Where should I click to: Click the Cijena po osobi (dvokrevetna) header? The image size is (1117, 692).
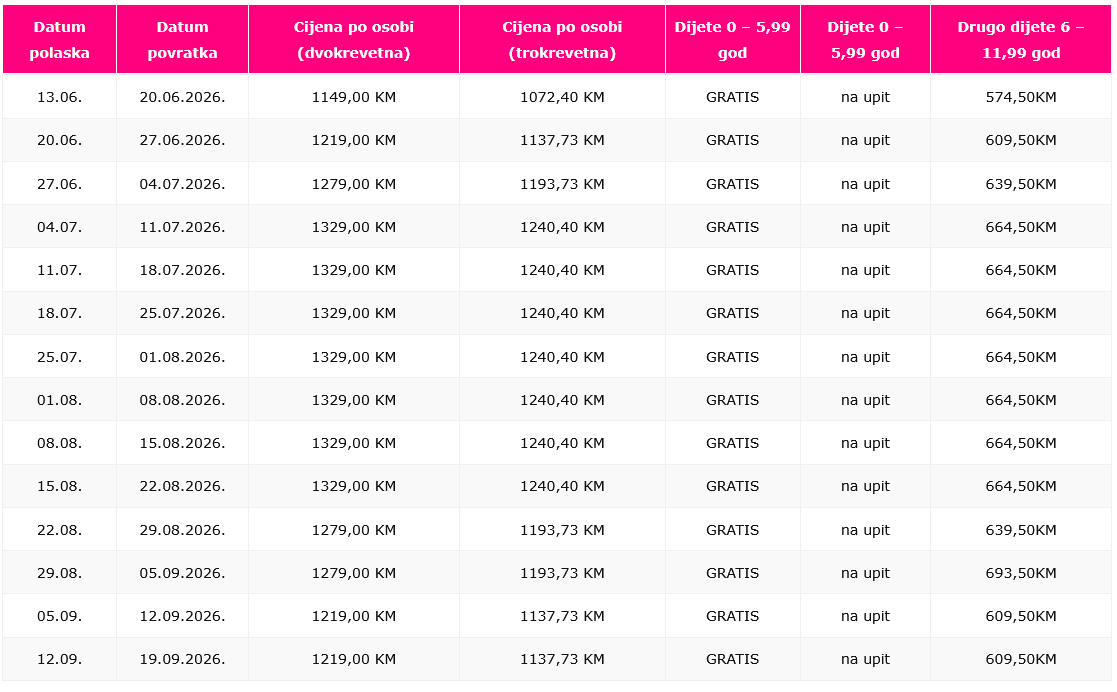[354, 40]
